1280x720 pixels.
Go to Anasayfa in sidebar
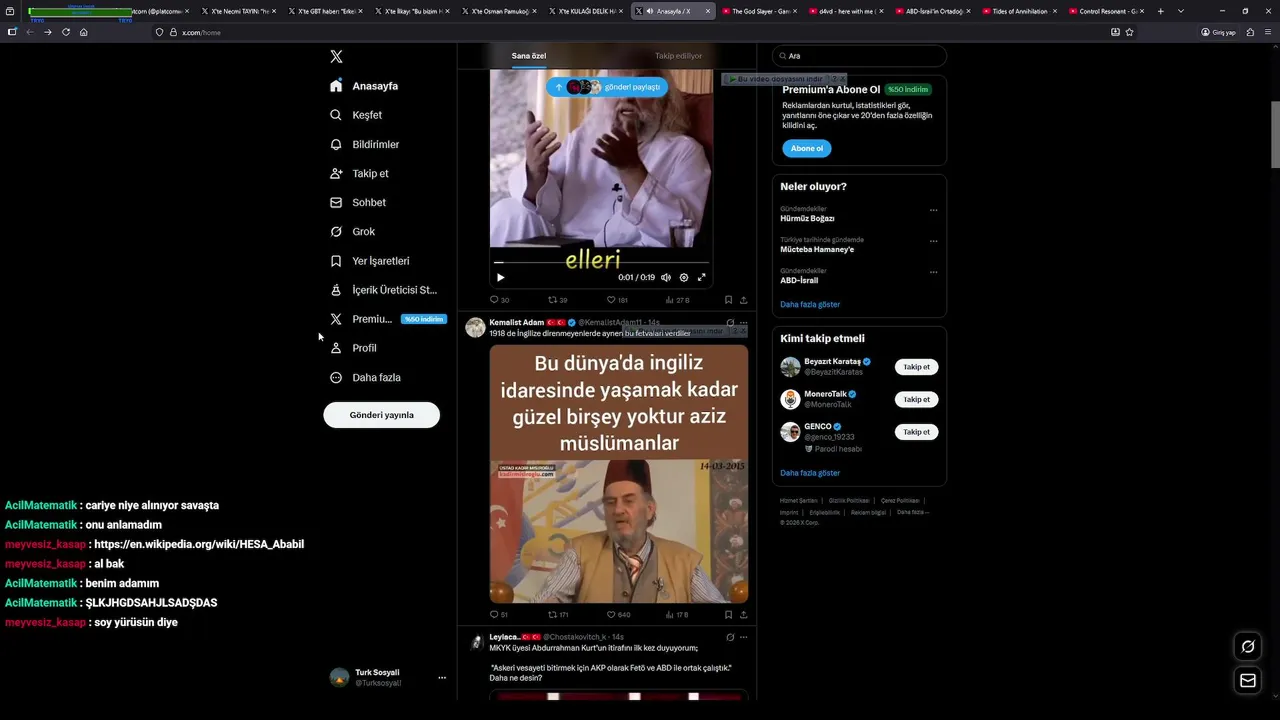tap(364, 86)
